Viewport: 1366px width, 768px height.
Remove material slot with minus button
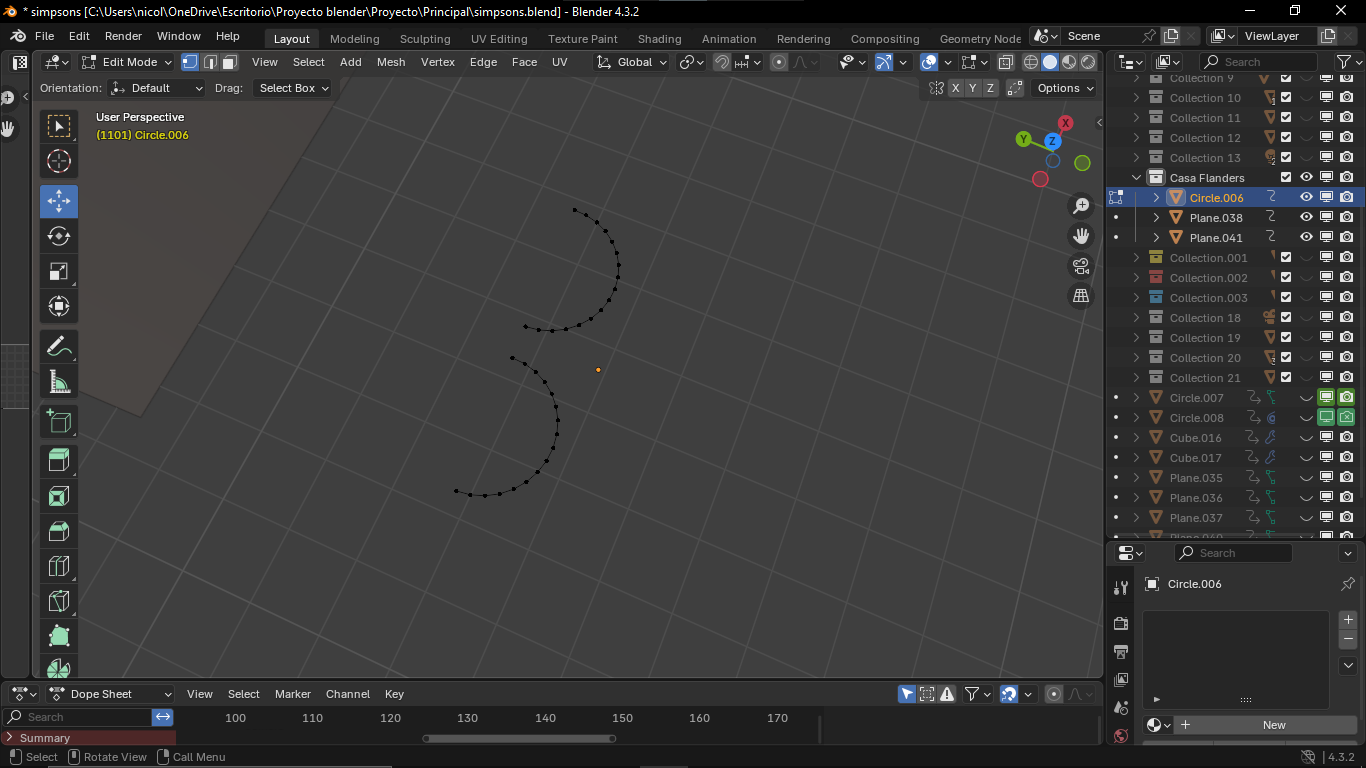point(1348,639)
